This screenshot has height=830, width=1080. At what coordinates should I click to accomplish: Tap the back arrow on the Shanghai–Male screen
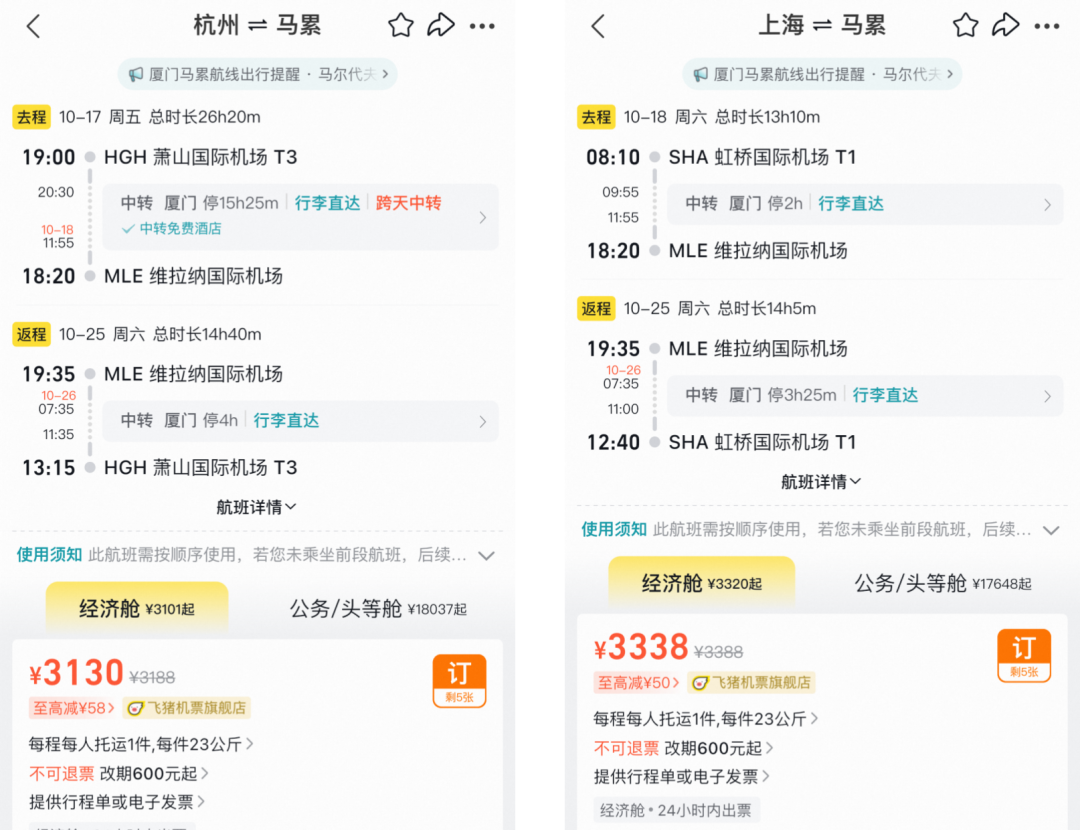(598, 26)
